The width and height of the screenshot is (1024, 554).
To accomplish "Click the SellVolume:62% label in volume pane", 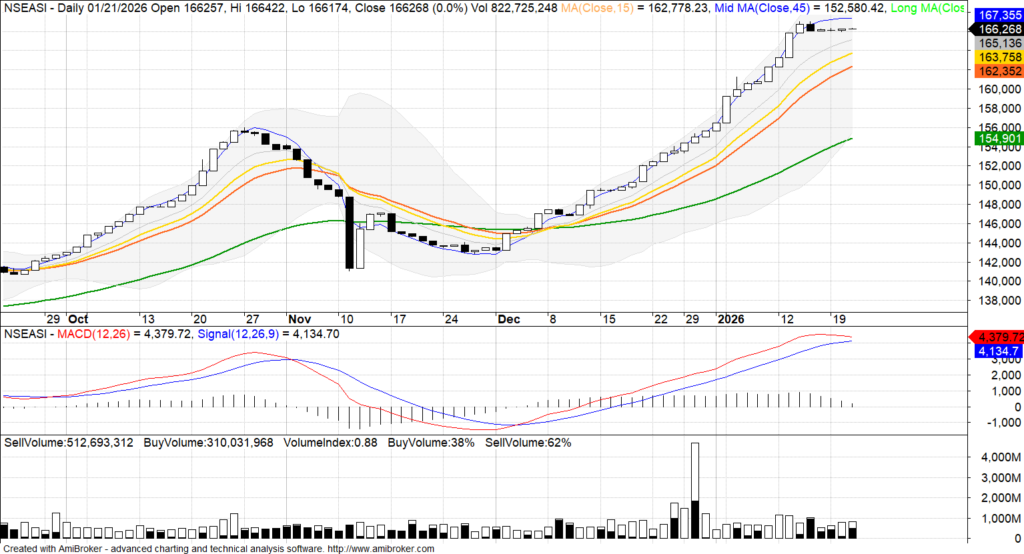I will 528,442.
